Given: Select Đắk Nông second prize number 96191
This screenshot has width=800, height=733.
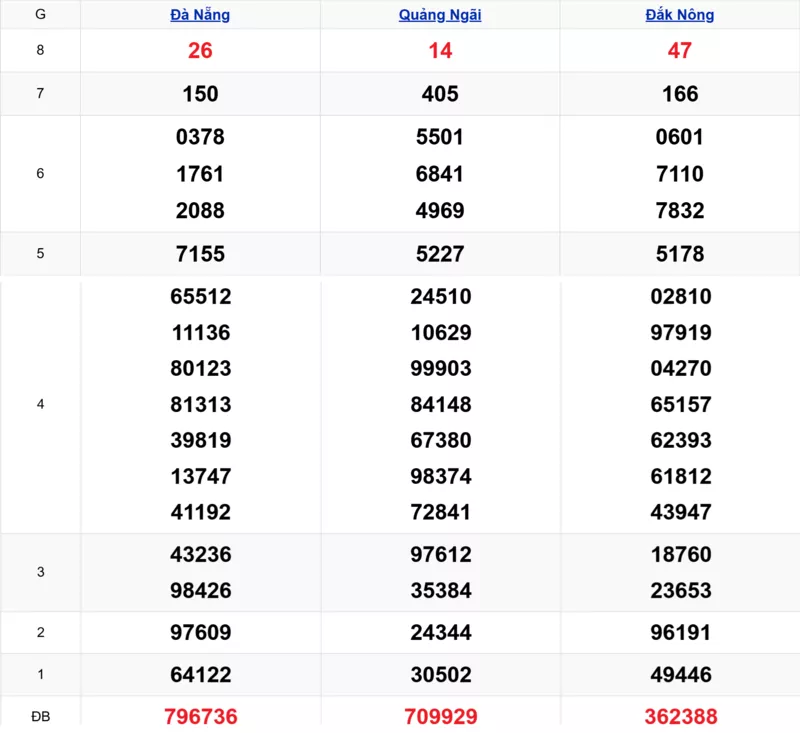Looking at the screenshot, I should (680, 633).
